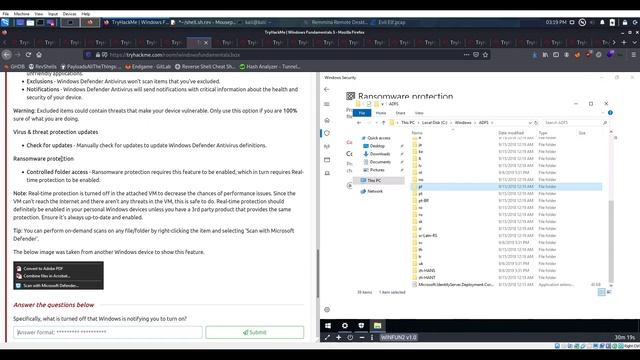Switch to large icons view in Explorer
640x360 pixels.
click(x=609, y=292)
